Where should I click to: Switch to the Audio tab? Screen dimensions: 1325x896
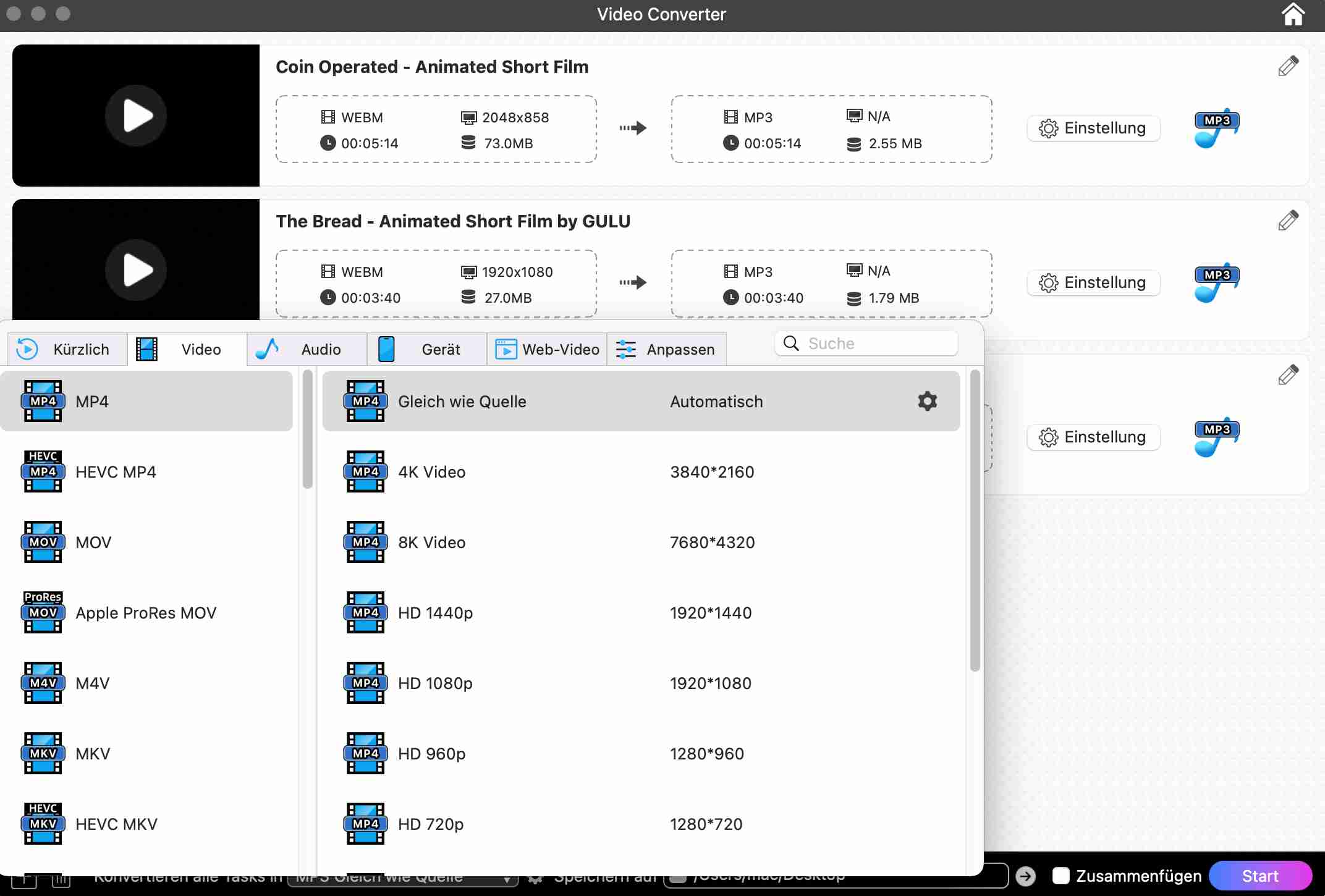coord(307,350)
